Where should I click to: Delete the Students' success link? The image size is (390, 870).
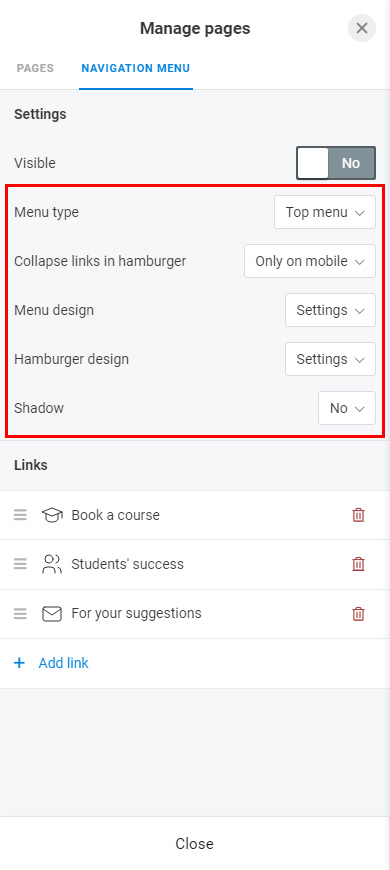pos(358,564)
